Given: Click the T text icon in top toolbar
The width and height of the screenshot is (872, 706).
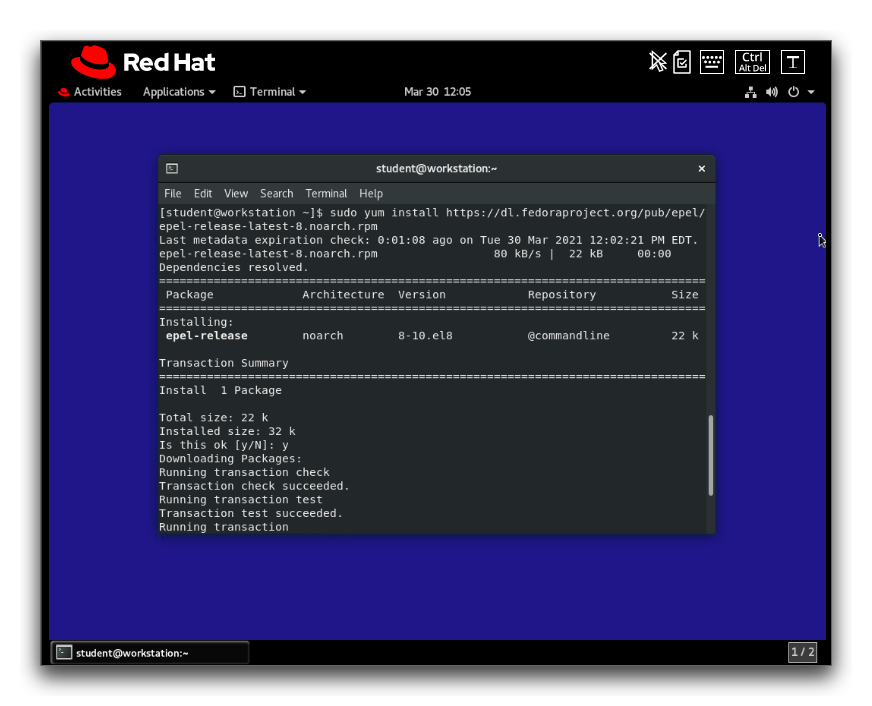Looking at the screenshot, I should pyautogui.click(x=793, y=62).
